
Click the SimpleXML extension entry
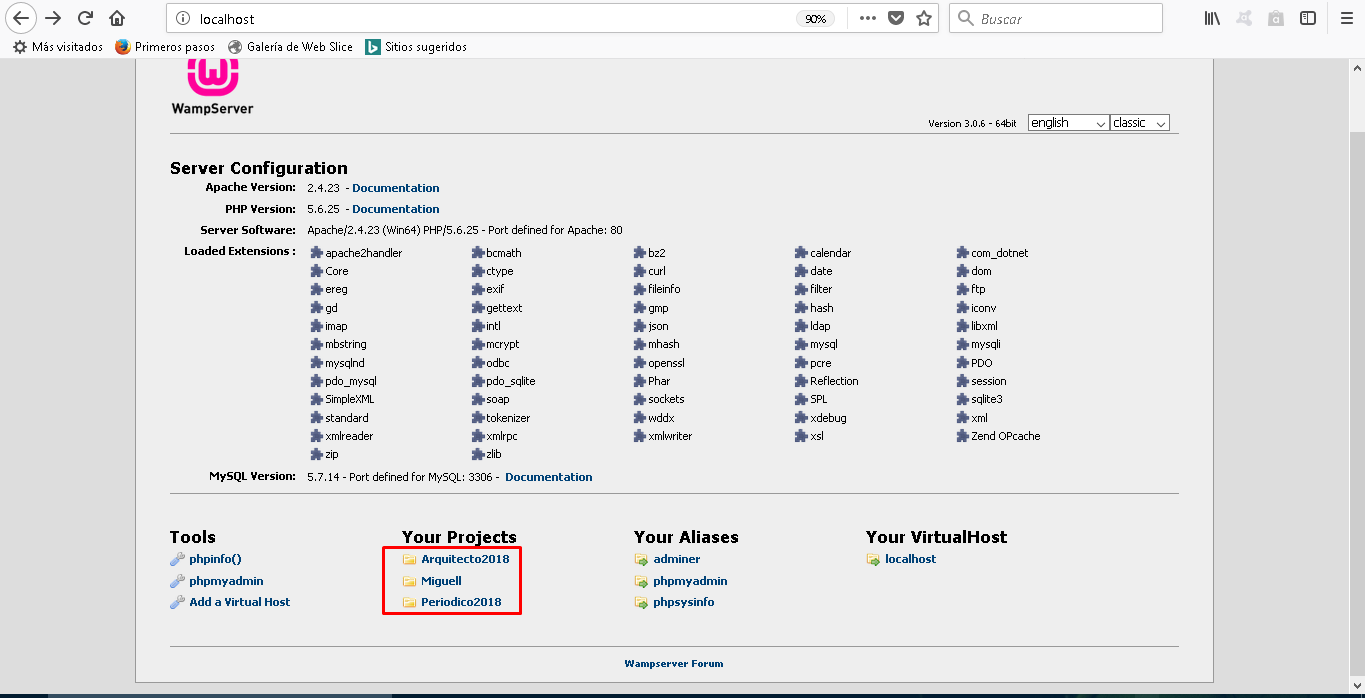[343, 399]
